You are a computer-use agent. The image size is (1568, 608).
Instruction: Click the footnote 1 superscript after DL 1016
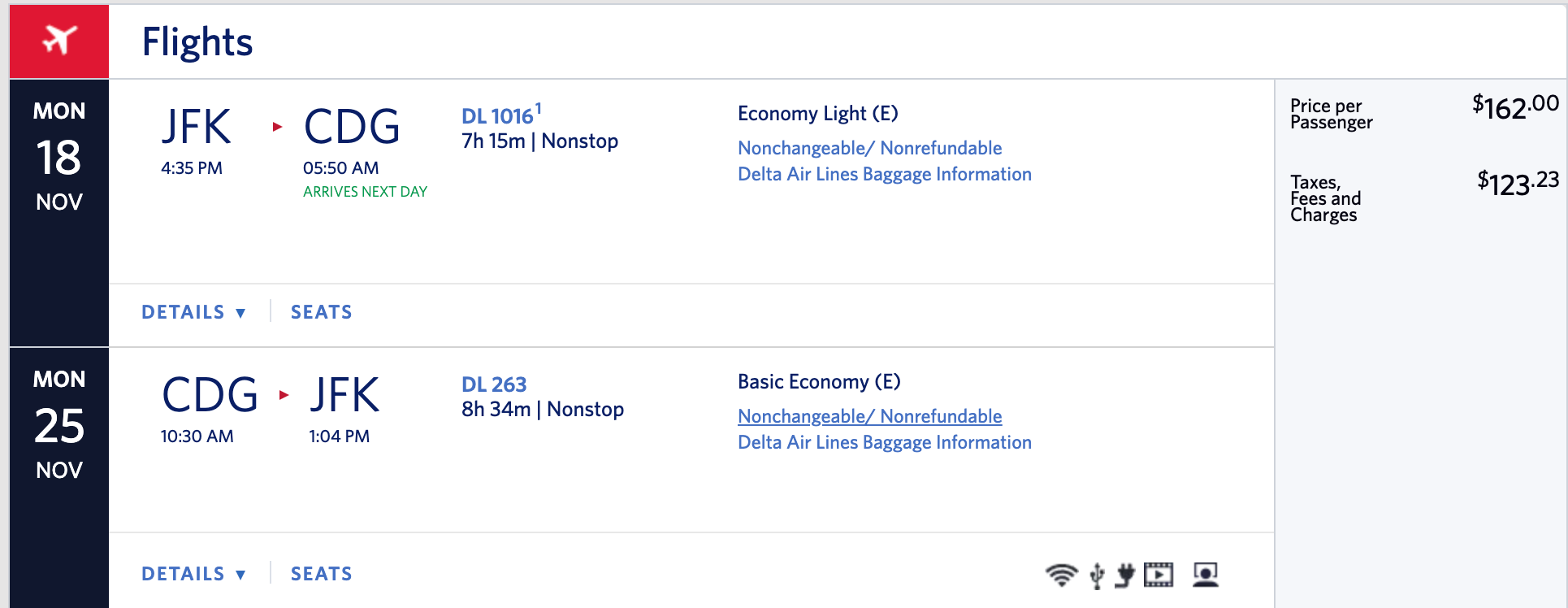[x=538, y=107]
